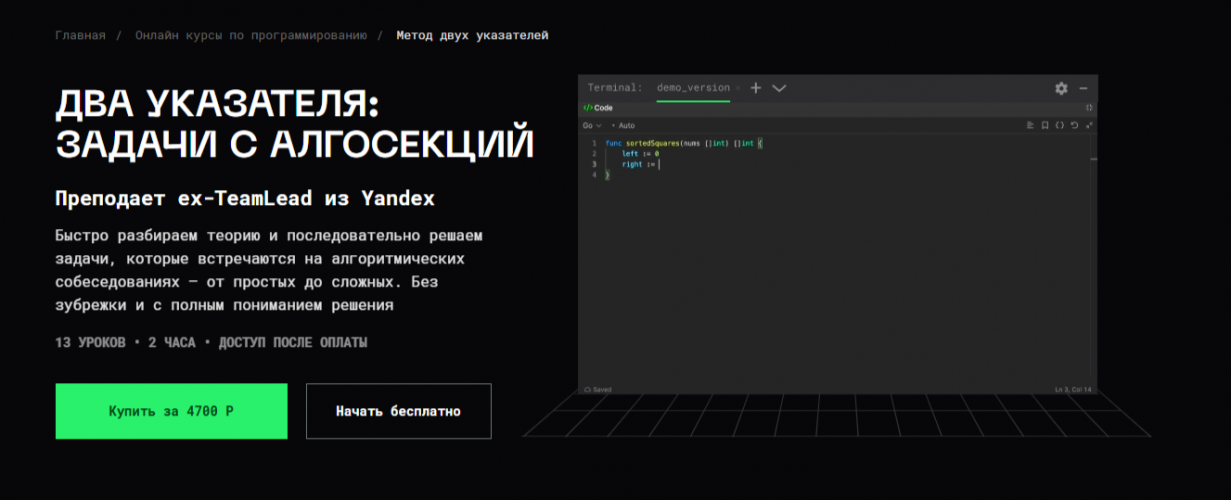Switch to the demo_version tab
This screenshot has height=500, width=1231.
point(693,88)
